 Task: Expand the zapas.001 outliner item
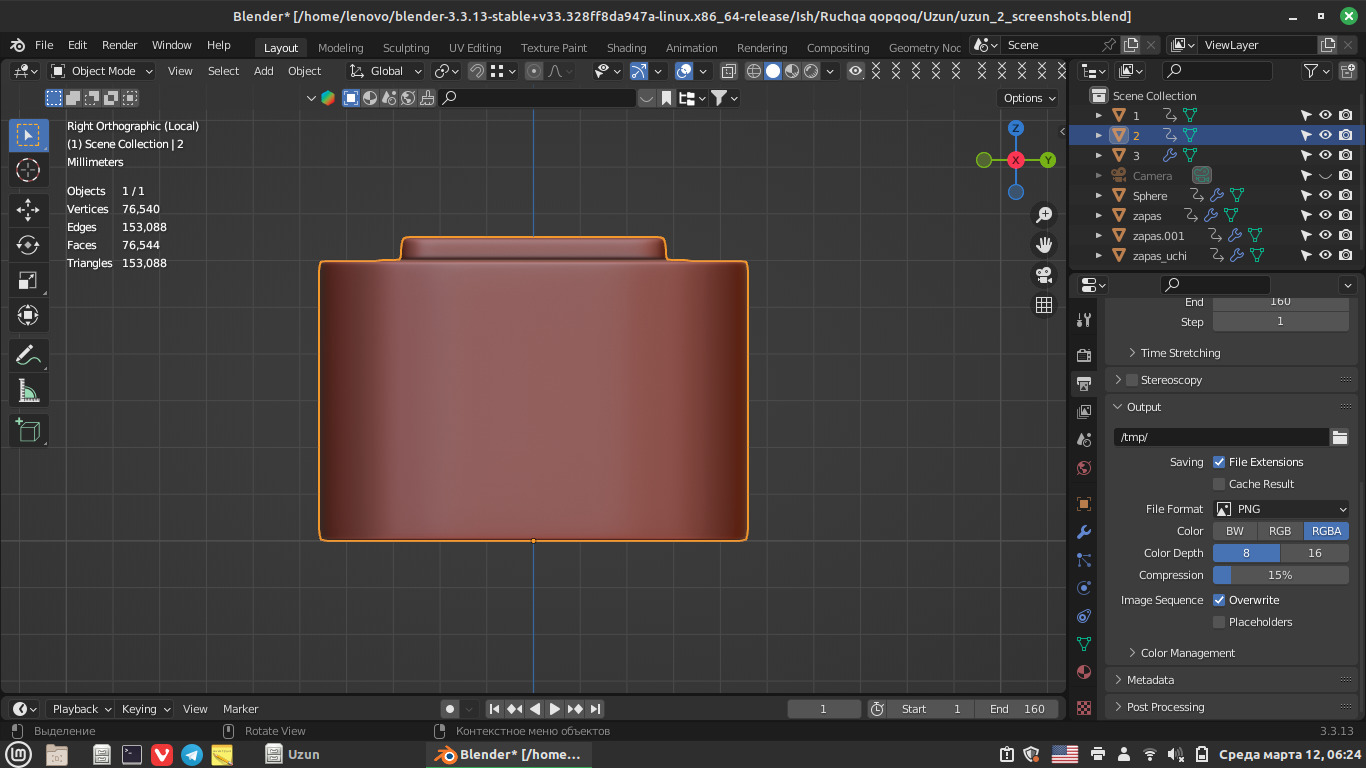pyautogui.click(x=1099, y=236)
